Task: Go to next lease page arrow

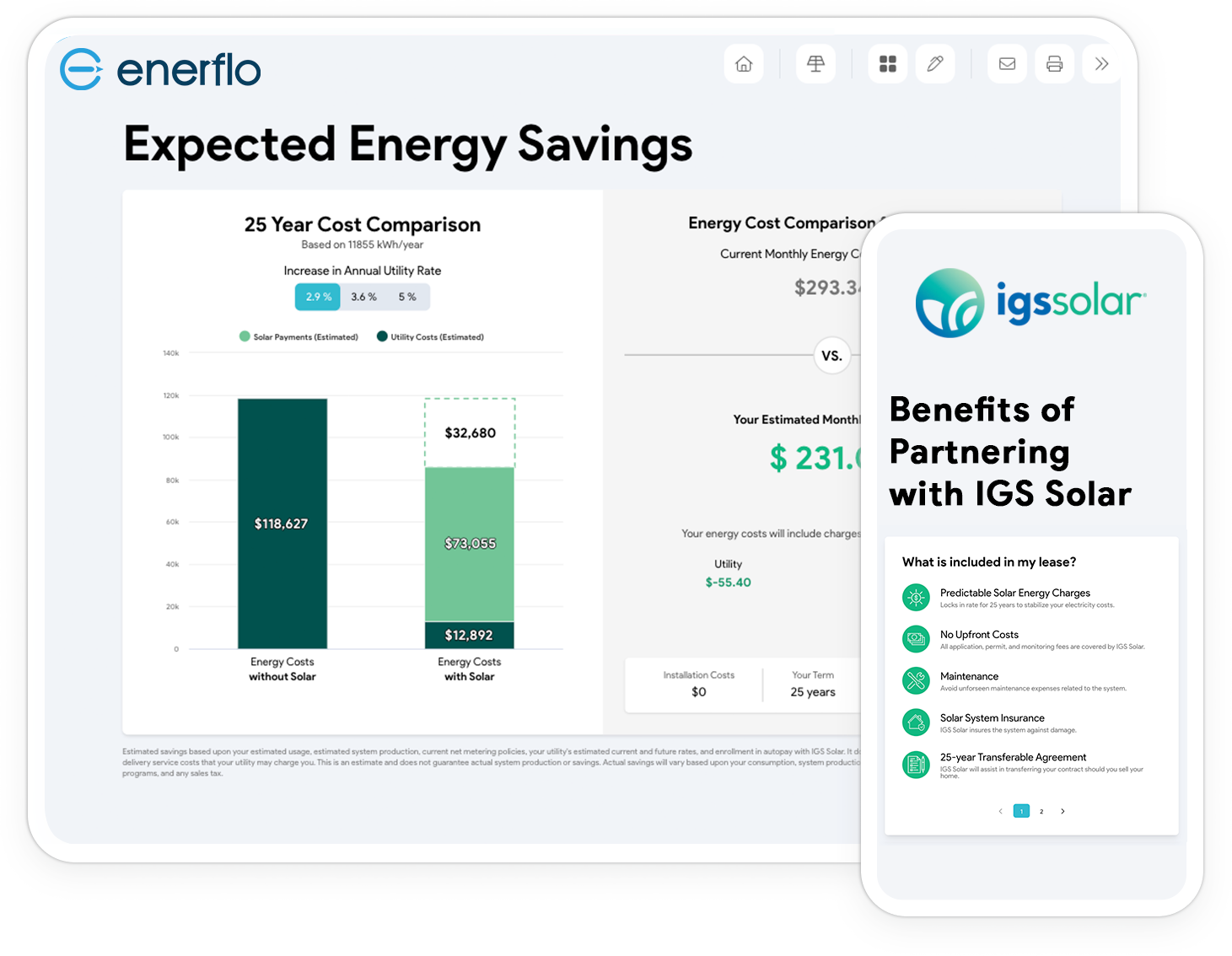Action: (1063, 811)
